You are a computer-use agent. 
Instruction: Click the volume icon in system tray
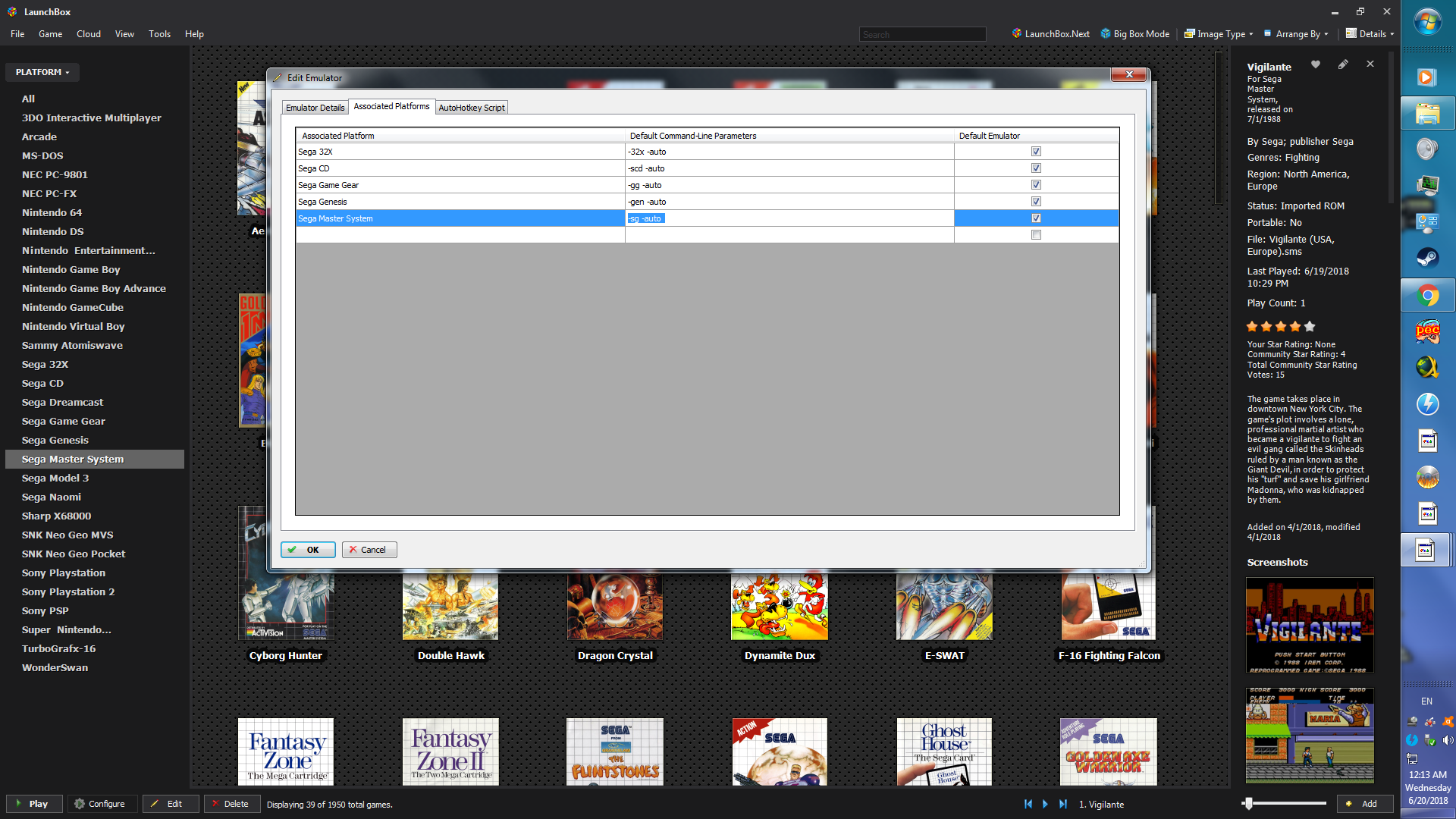[1448, 740]
